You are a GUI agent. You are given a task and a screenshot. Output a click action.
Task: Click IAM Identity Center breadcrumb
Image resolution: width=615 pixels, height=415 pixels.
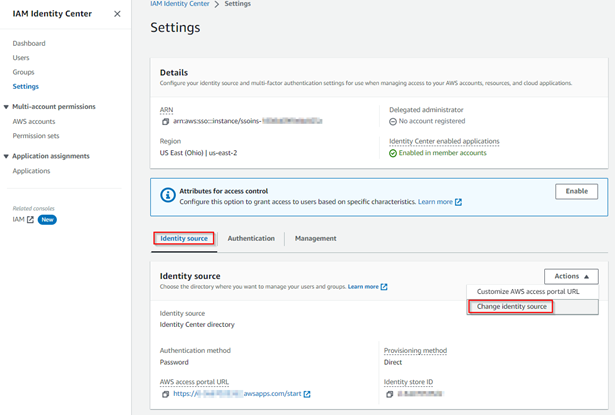pos(180,4)
